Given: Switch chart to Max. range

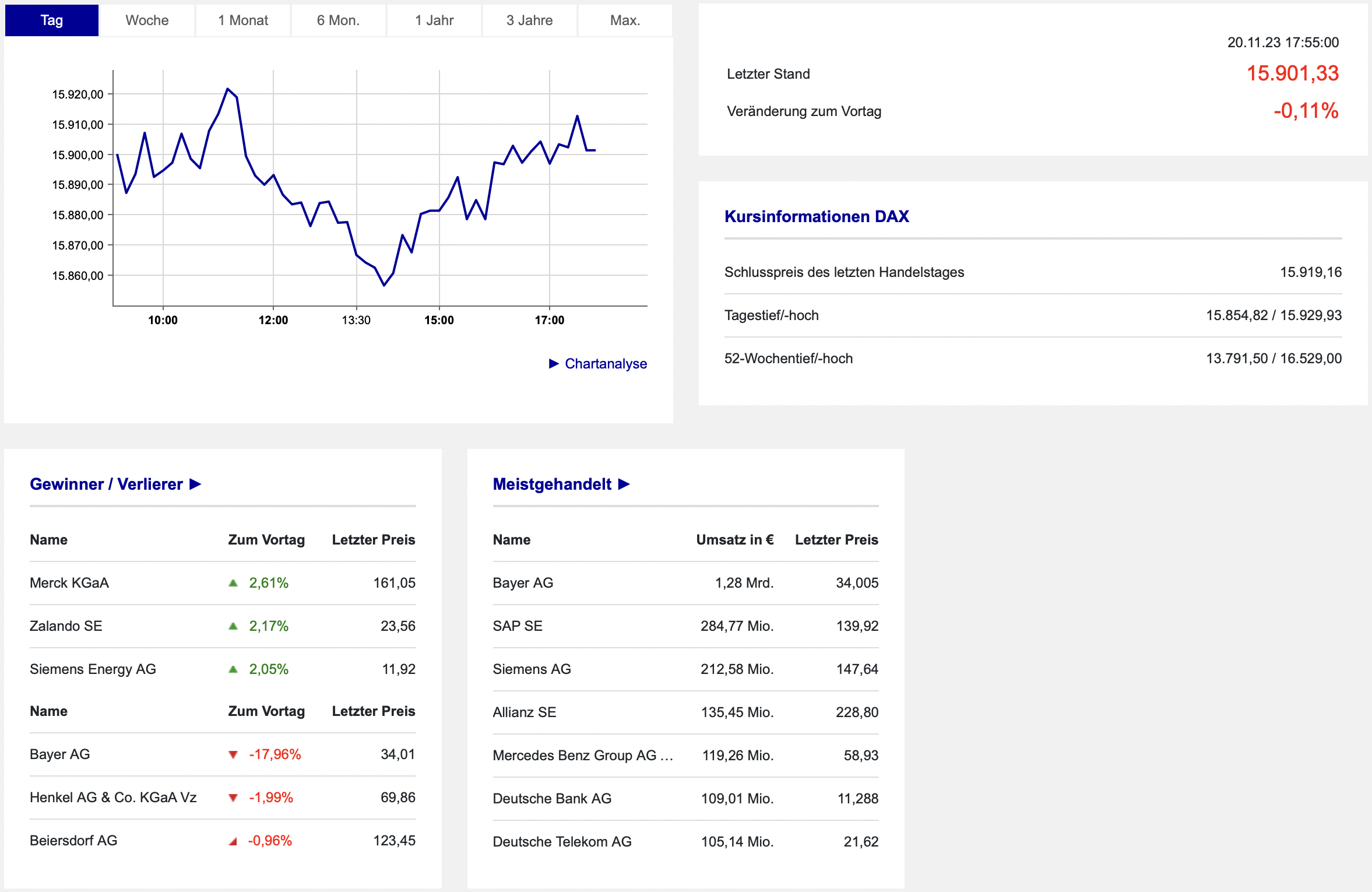Looking at the screenshot, I should pos(625,20).
